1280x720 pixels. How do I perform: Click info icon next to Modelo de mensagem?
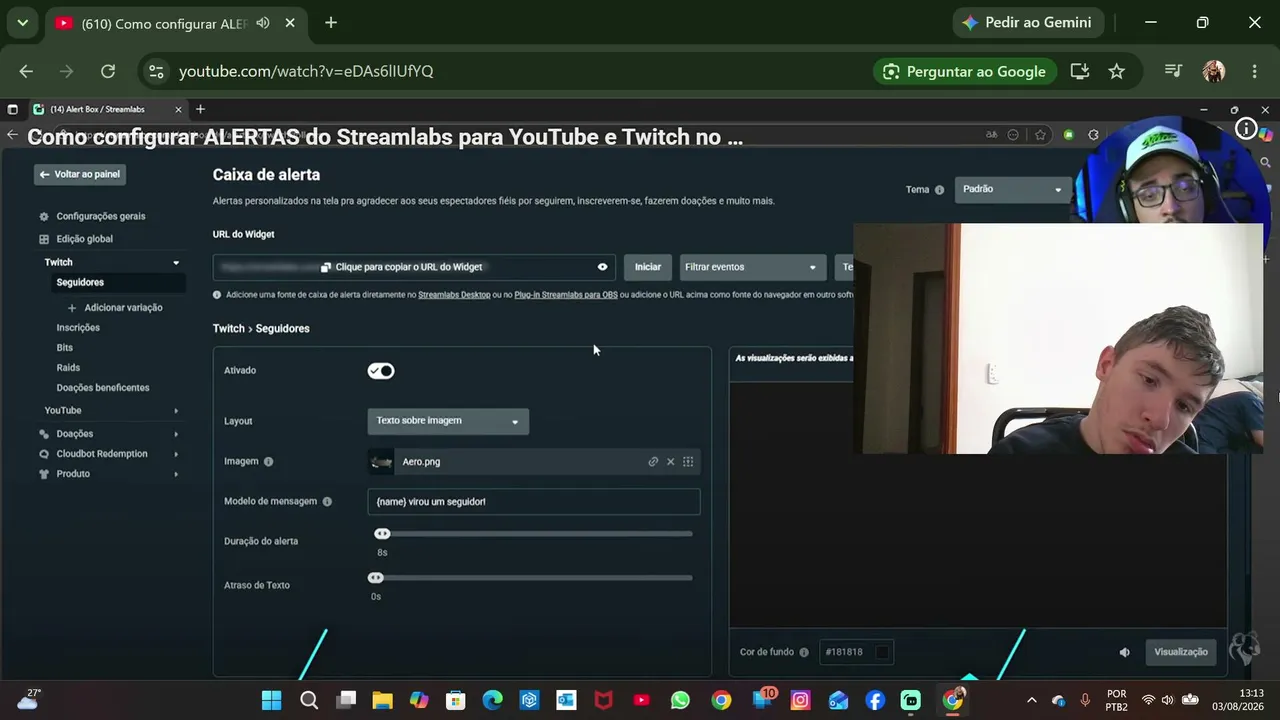(x=327, y=502)
